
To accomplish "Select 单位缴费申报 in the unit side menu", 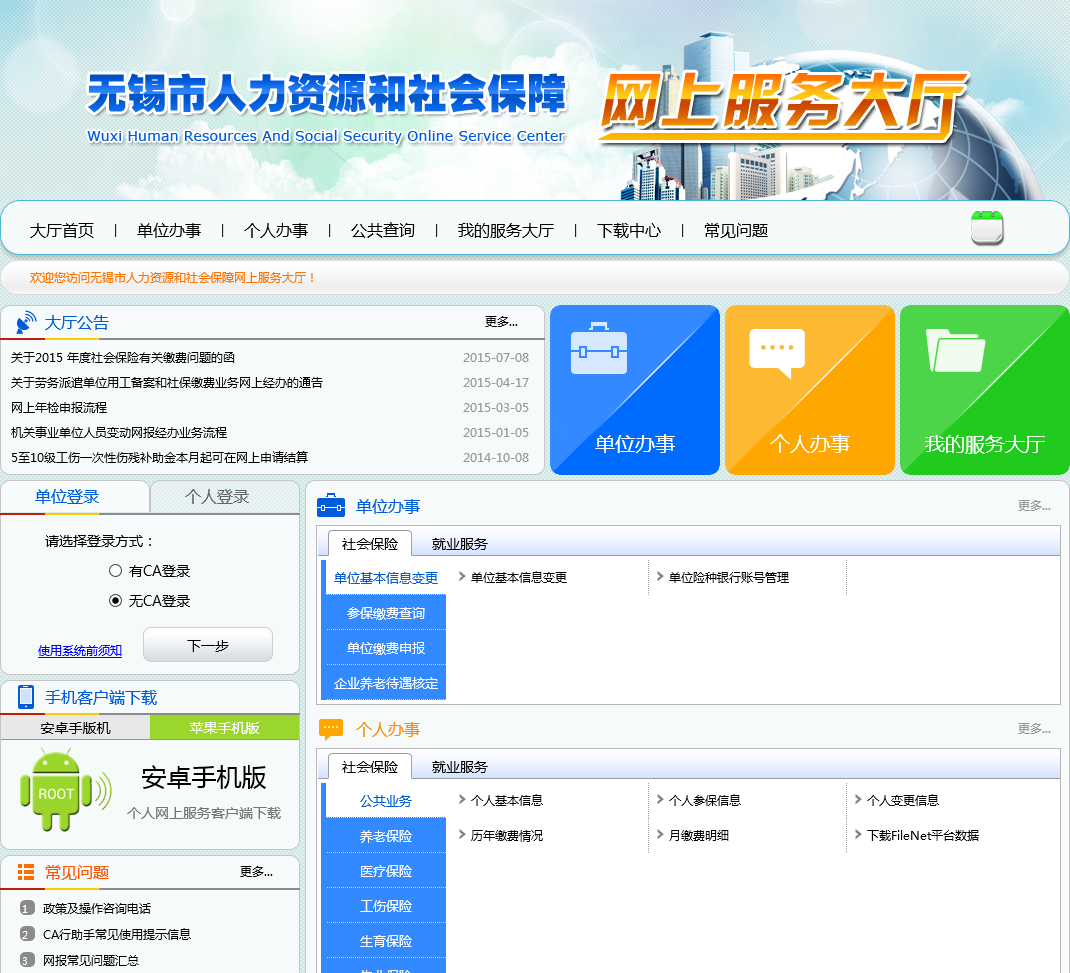I will click(386, 648).
